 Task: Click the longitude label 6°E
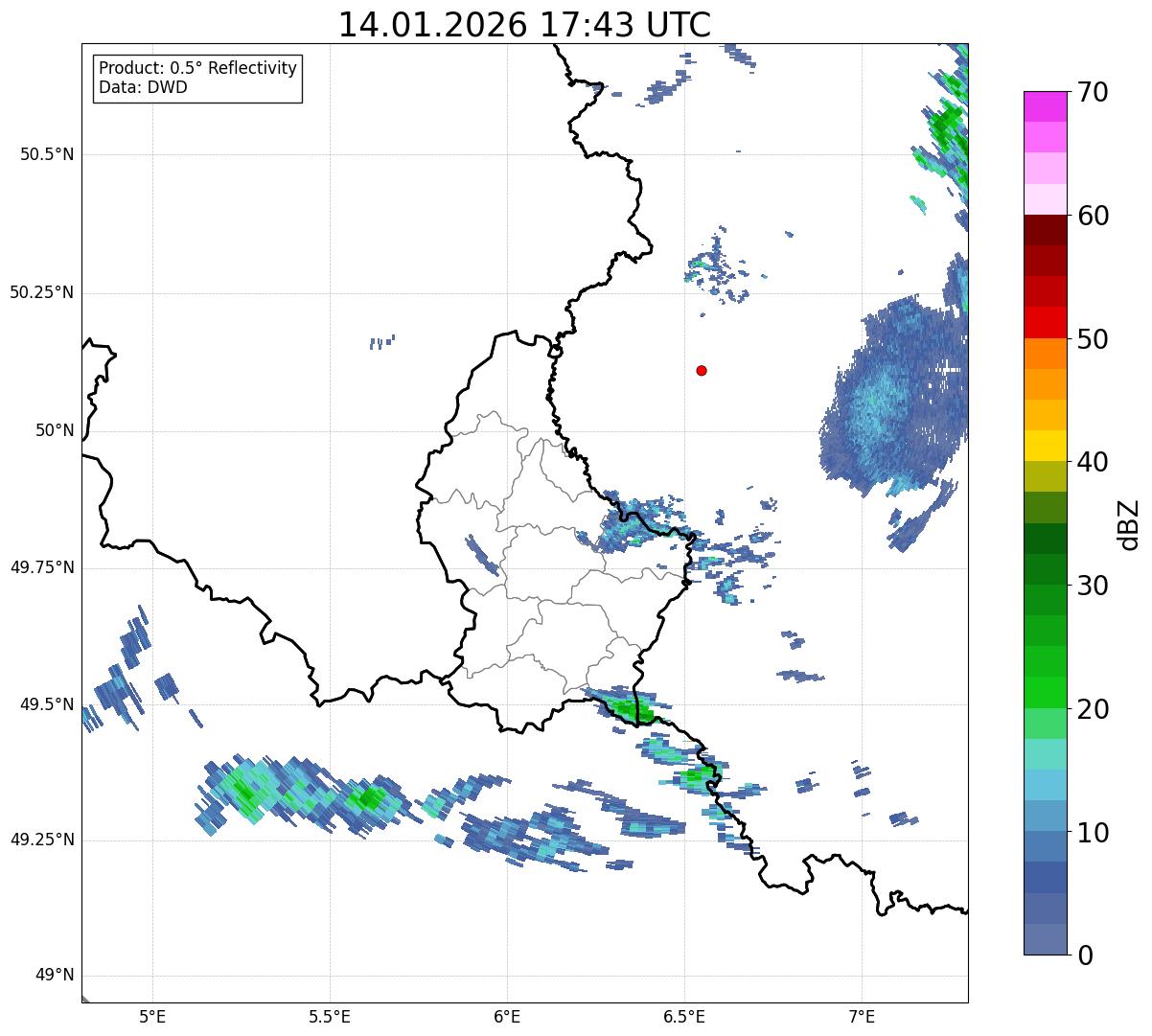[507, 1016]
